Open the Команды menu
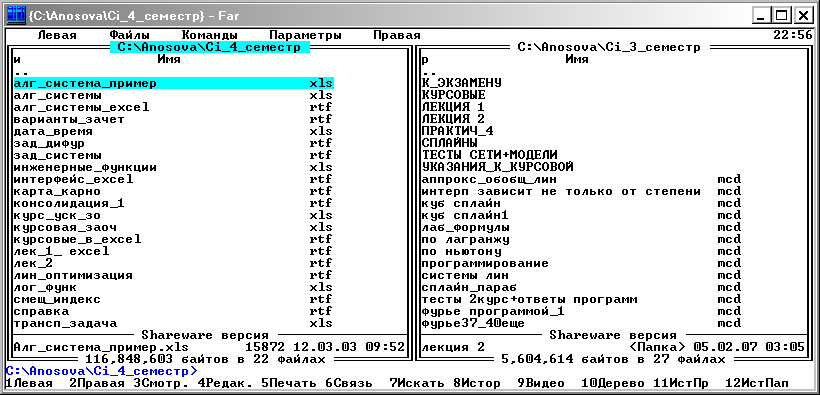 (209, 36)
